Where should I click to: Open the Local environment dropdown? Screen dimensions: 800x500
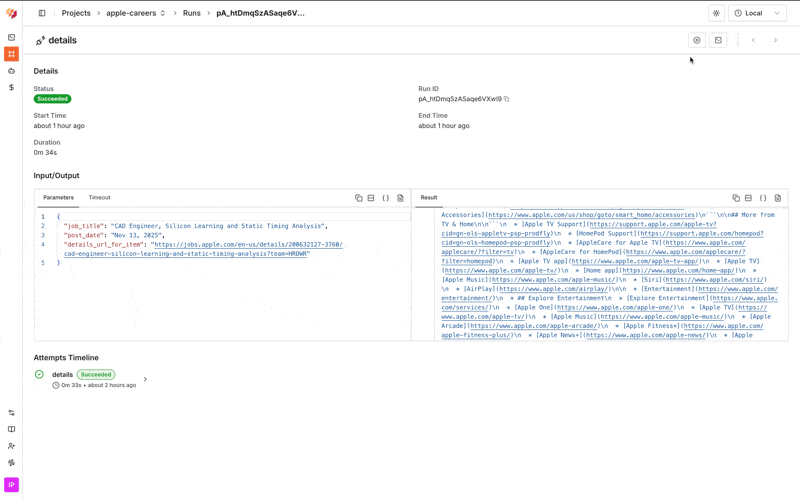point(757,13)
